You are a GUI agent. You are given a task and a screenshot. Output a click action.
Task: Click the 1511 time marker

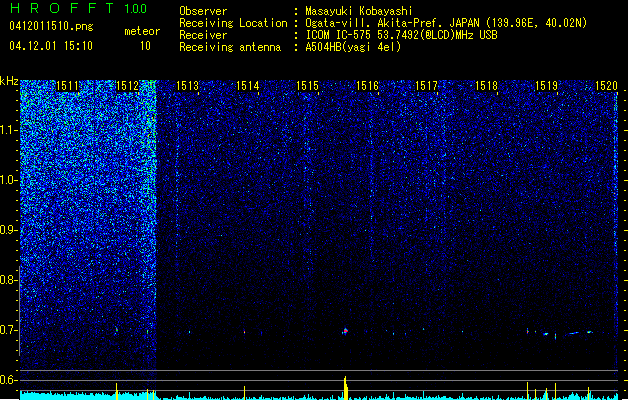[x=67, y=86]
